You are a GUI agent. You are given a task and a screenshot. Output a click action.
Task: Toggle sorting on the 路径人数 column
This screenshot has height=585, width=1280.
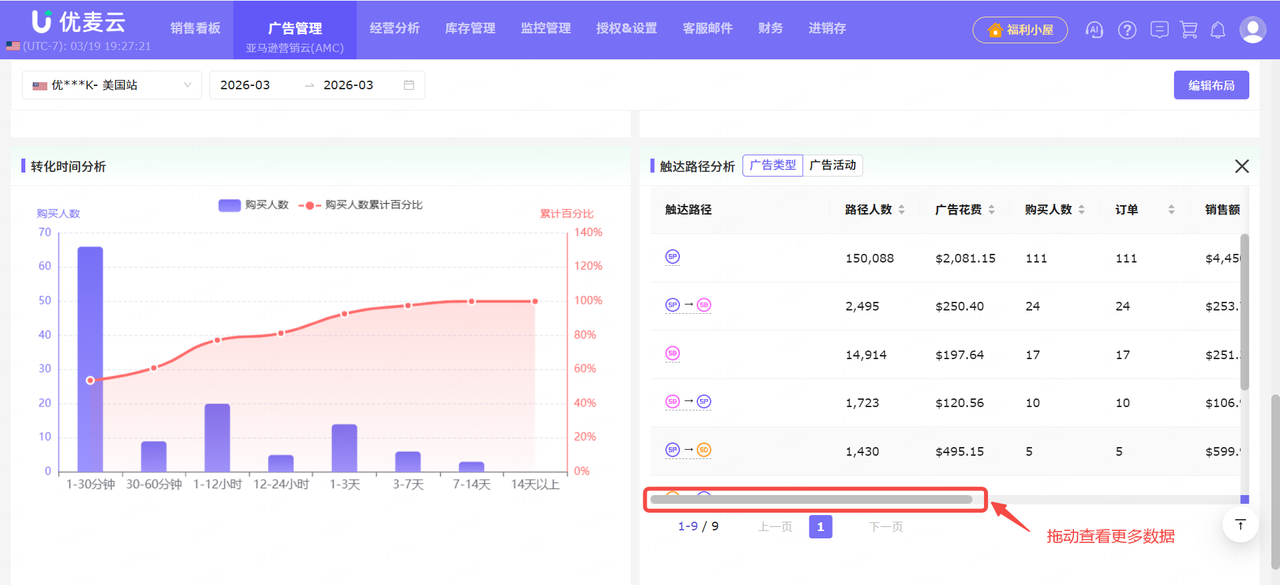904,208
